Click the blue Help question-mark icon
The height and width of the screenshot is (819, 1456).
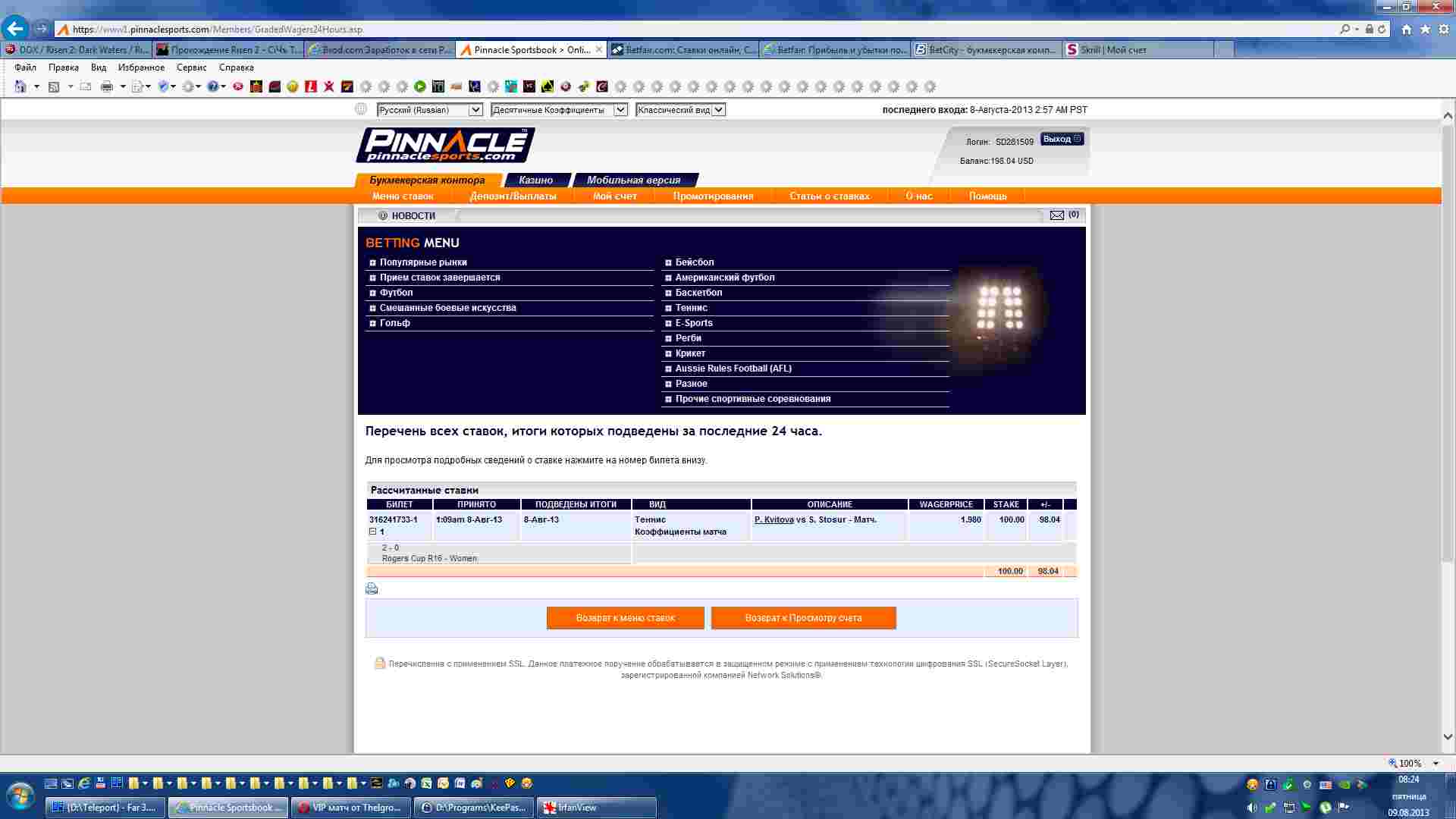212,86
